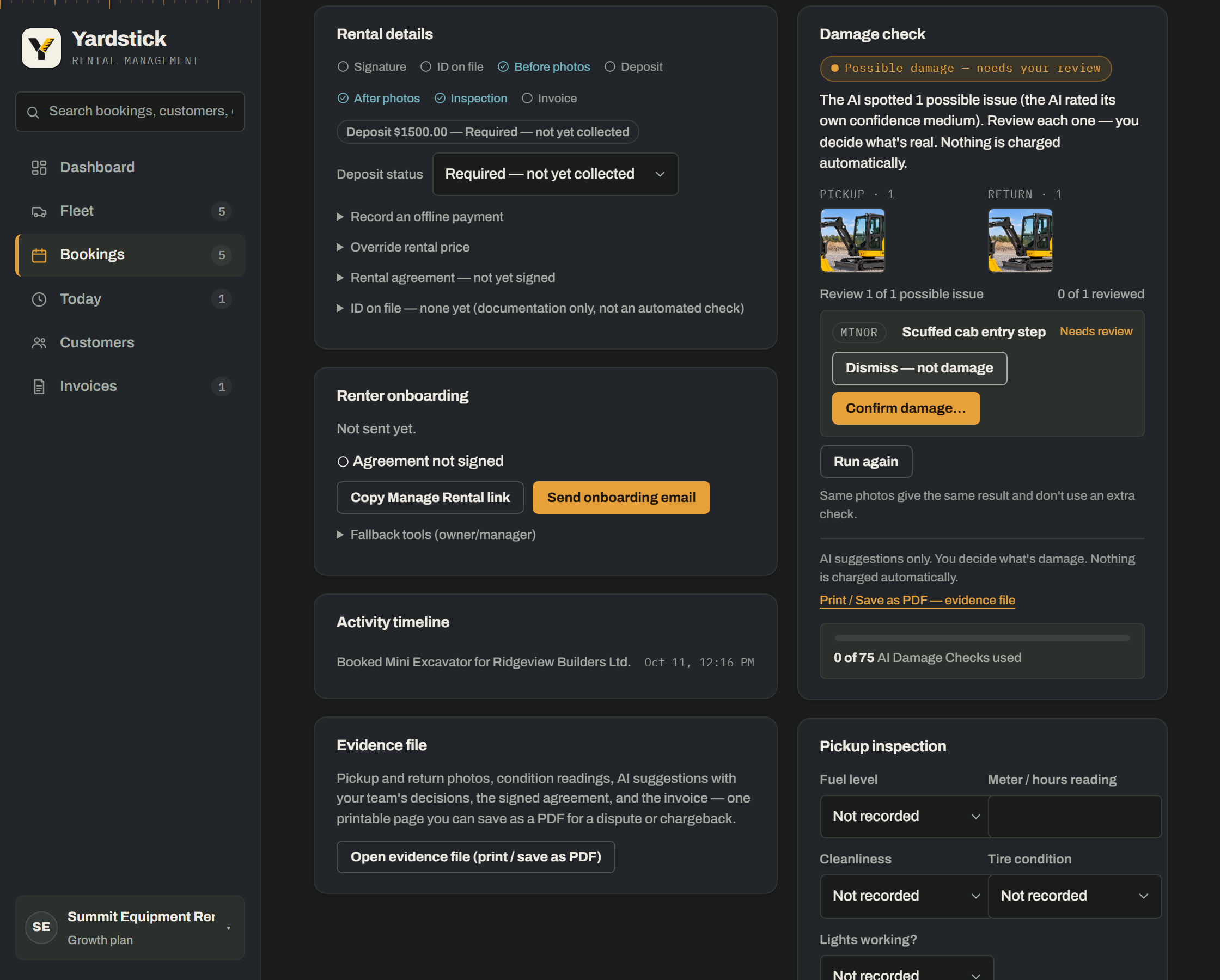The width and height of the screenshot is (1220, 980).
Task: Click the Inspection checkmark icon
Action: 440,99
